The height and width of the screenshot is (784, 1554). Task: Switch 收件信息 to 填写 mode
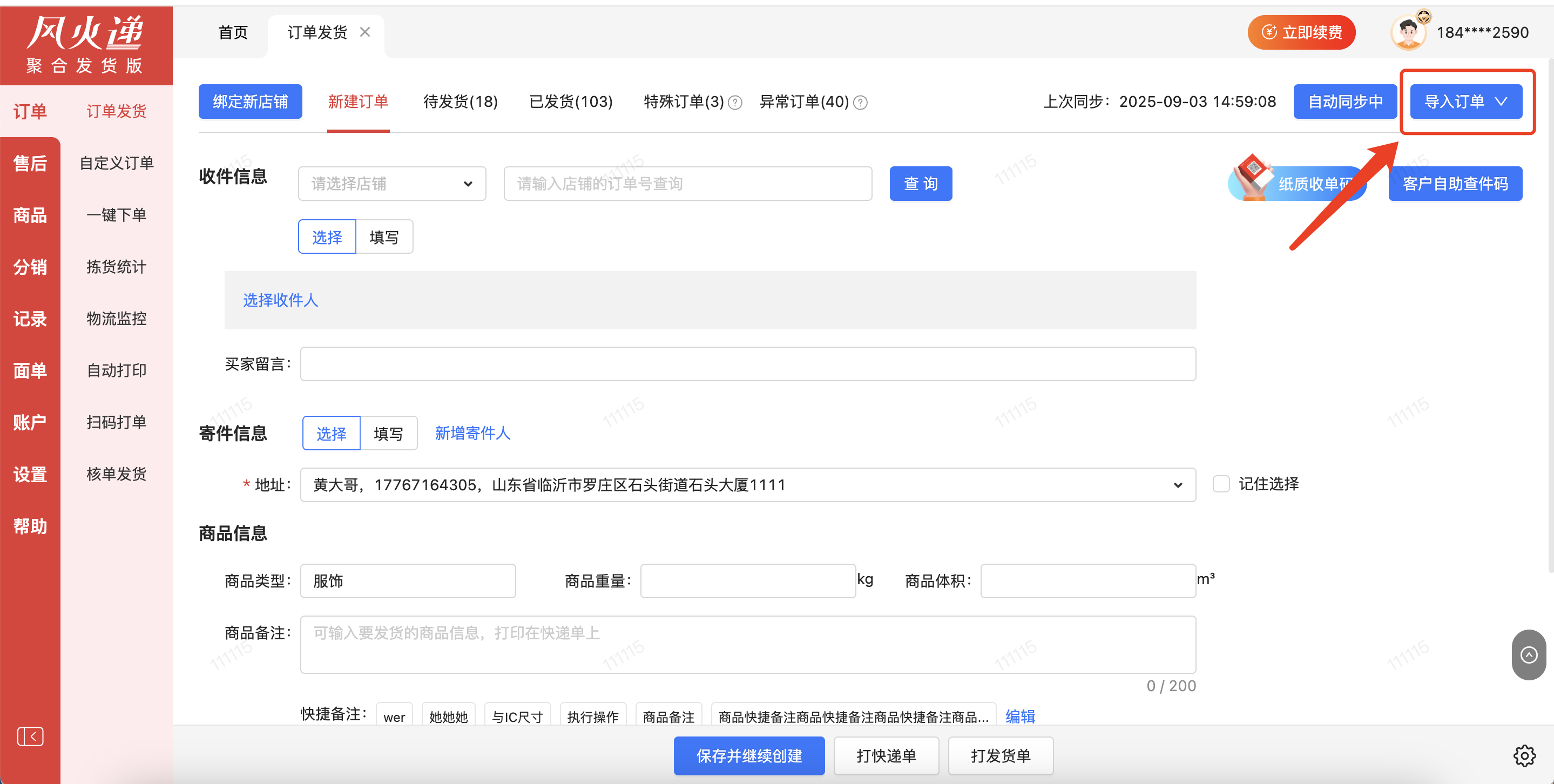pyautogui.click(x=384, y=237)
